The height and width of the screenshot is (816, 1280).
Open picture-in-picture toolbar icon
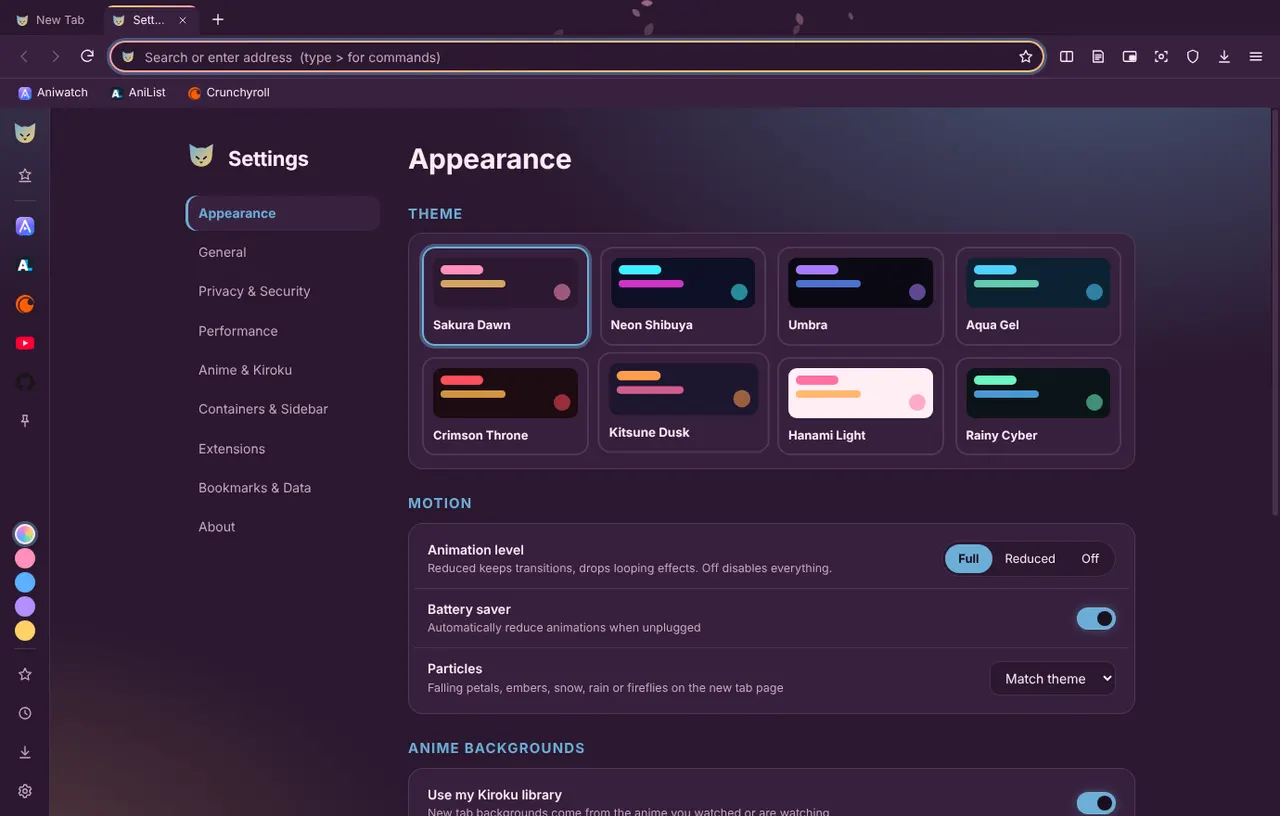(x=1129, y=57)
